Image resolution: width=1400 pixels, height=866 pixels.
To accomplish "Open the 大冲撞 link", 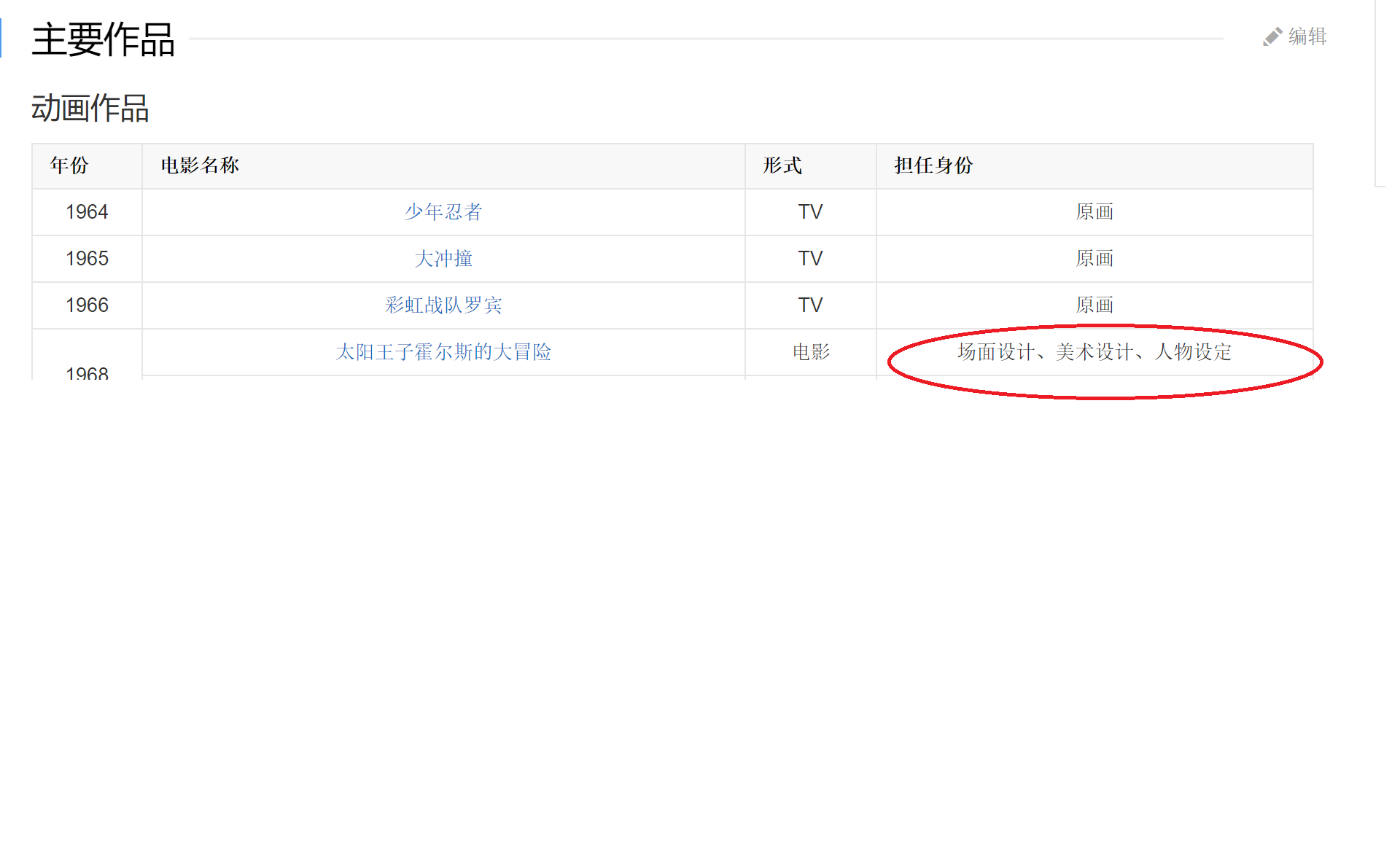I will [443, 259].
